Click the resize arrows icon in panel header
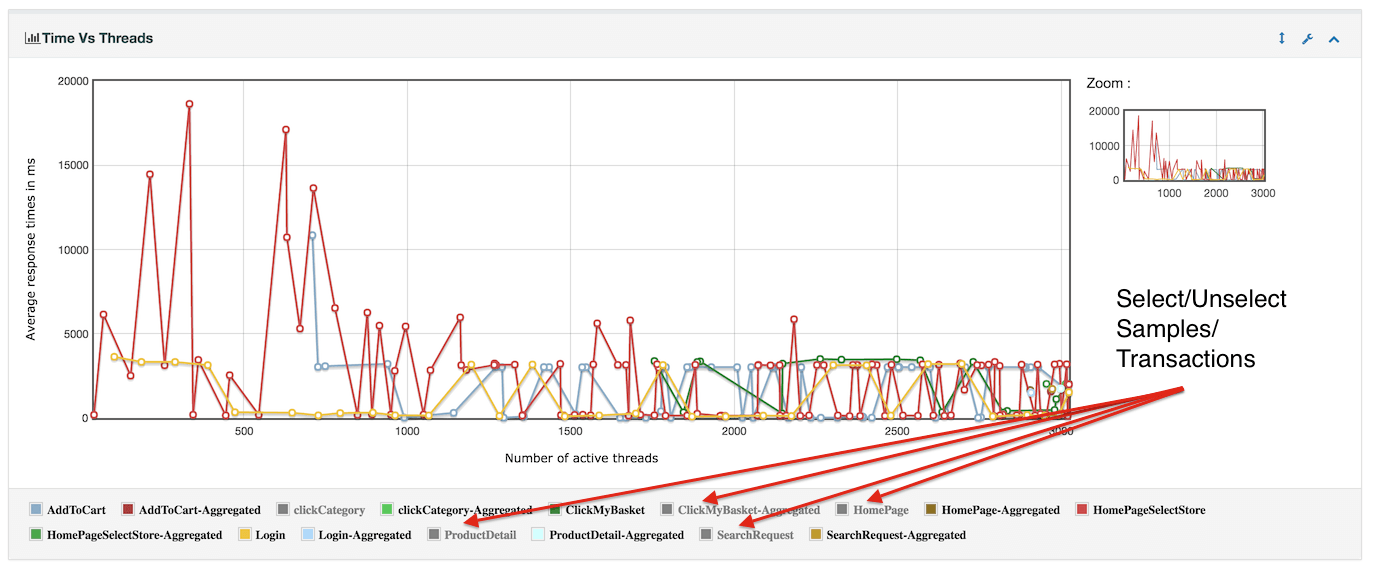Image resolution: width=1373 pixels, height=567 pixels. (x=1281, y=39)
